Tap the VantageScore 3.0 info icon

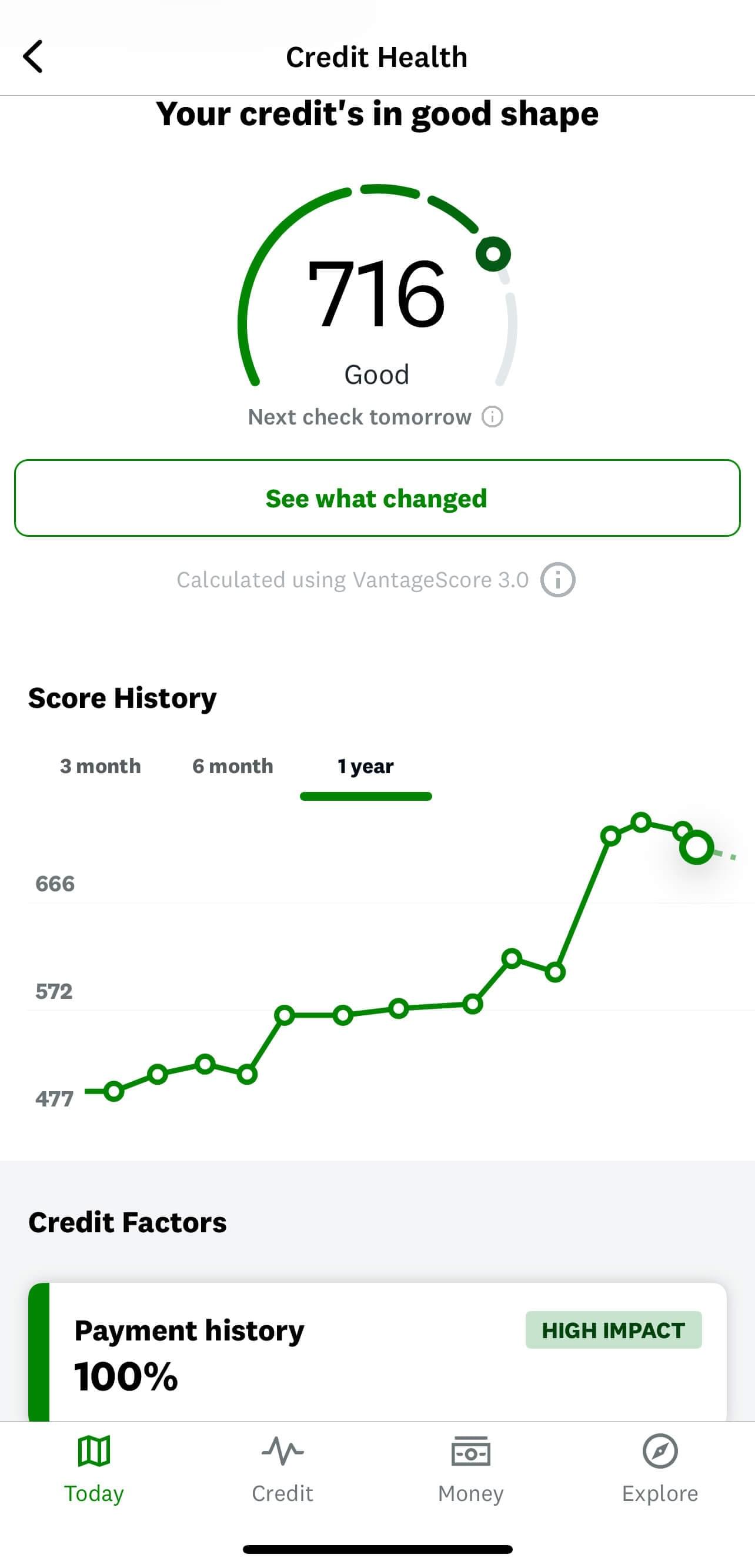coord(558,580)
